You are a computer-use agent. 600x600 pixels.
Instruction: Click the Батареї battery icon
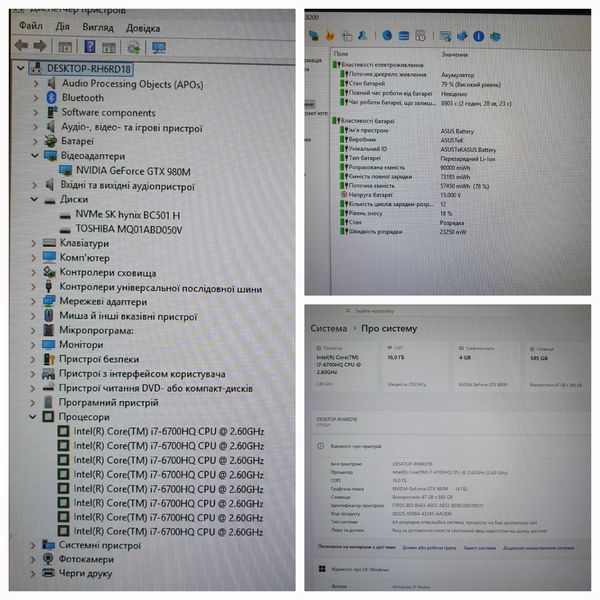click(x=50, y=141)
